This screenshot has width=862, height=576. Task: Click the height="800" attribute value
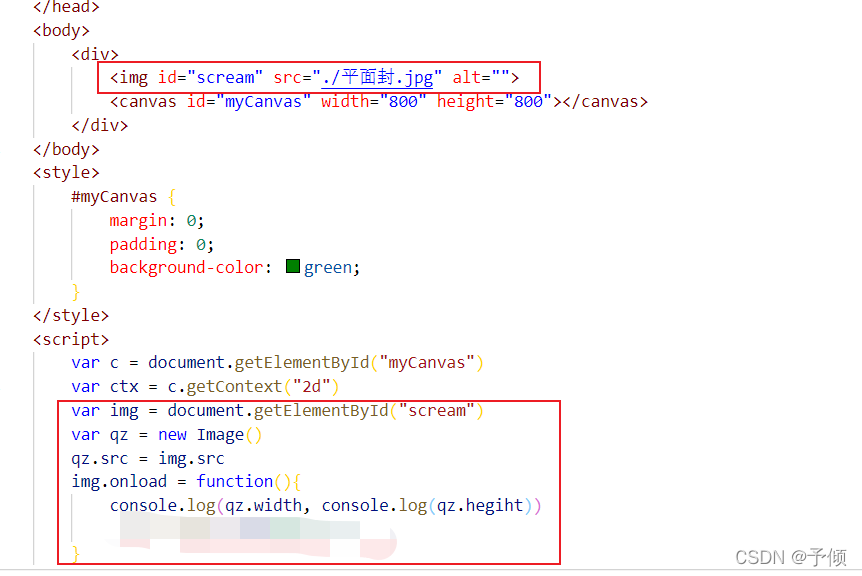(x=528, y=101)
